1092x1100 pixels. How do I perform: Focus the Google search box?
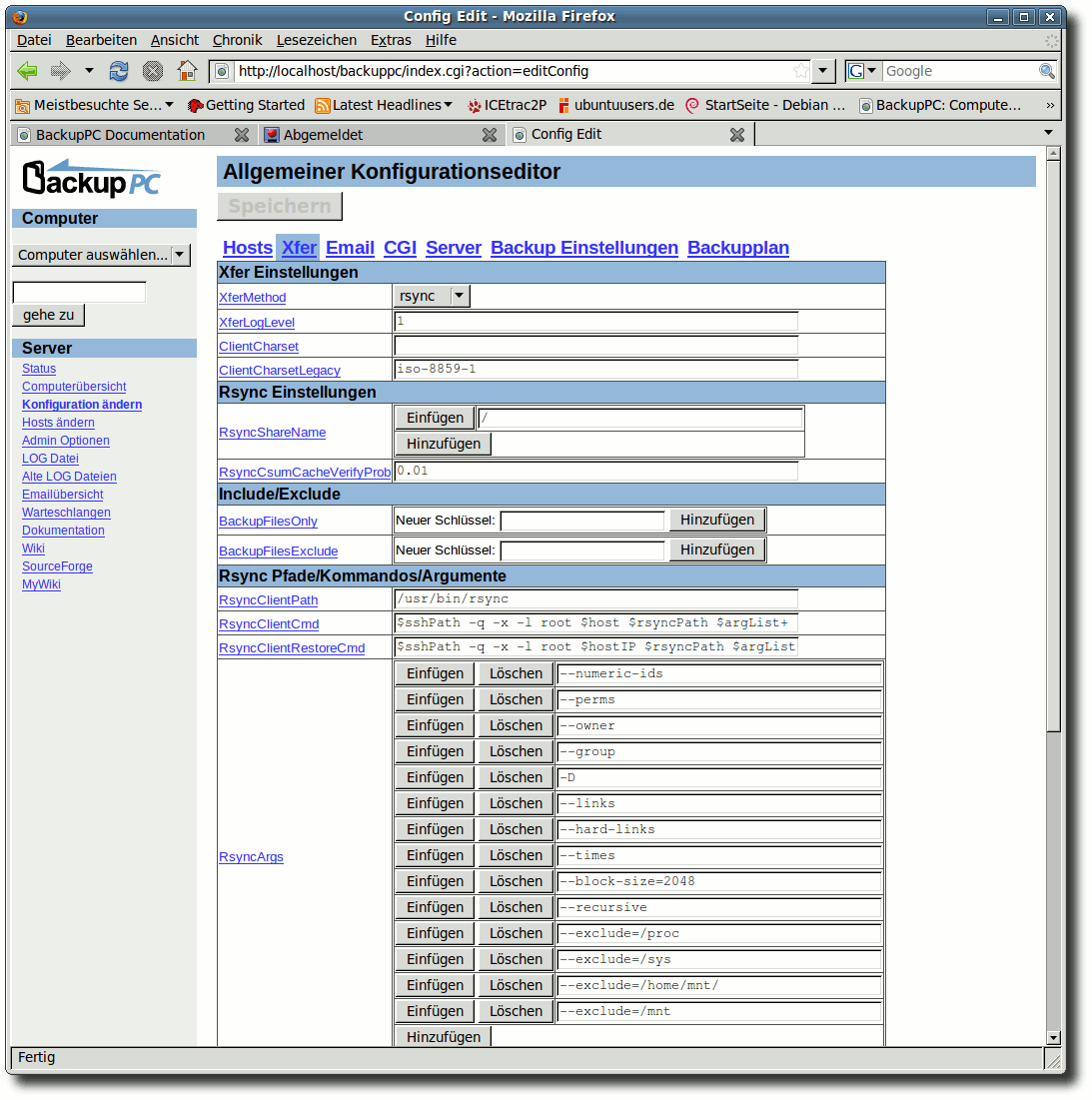[x=959, y=71]
